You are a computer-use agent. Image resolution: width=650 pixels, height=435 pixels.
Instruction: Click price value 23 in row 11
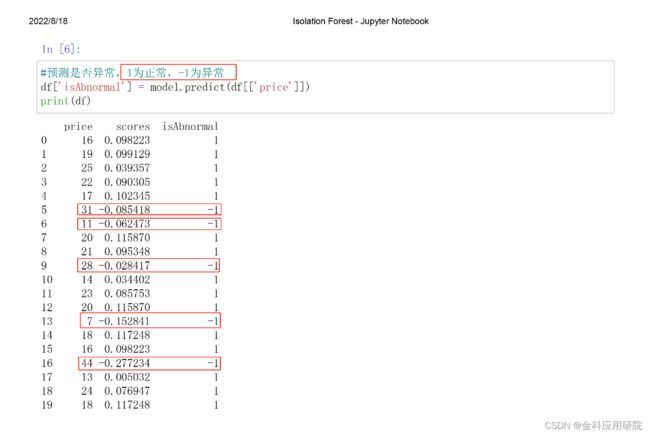click(87, 294)
